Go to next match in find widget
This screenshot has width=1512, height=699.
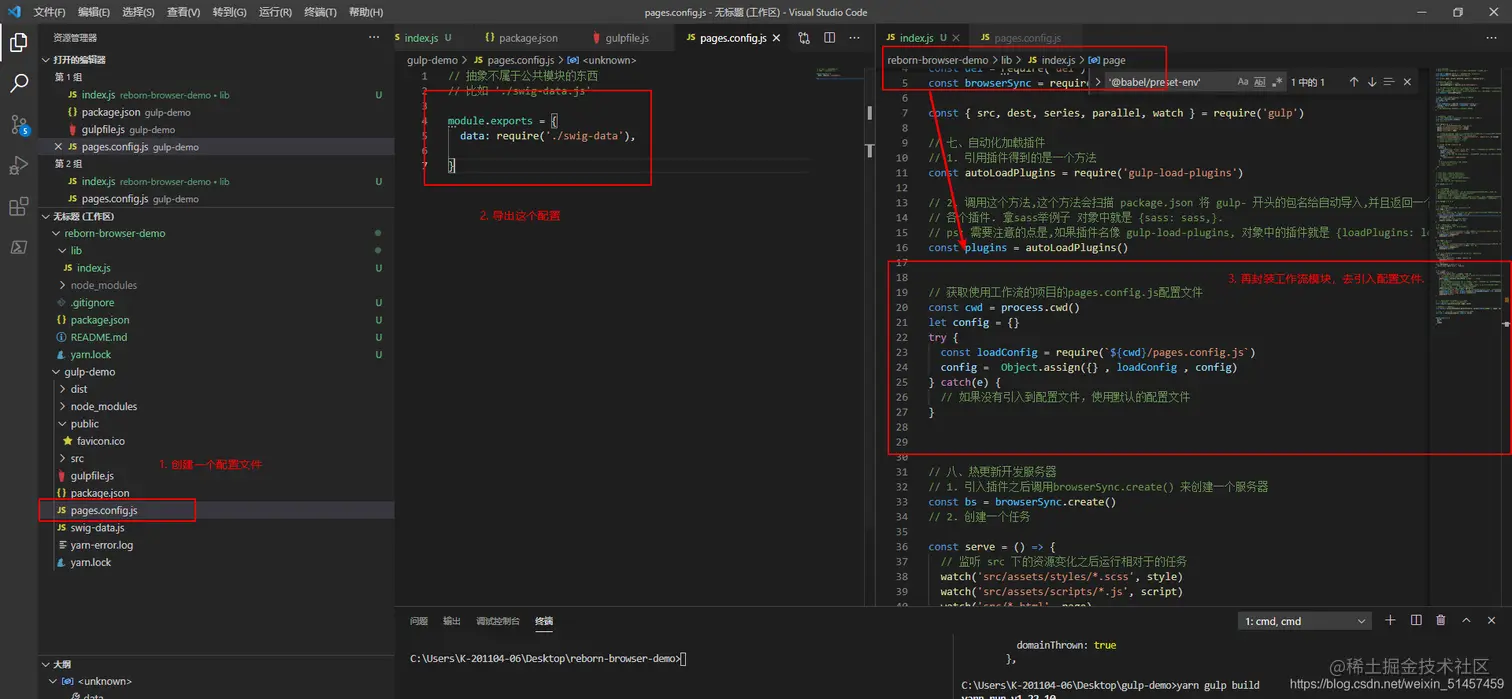(1372, 82)
